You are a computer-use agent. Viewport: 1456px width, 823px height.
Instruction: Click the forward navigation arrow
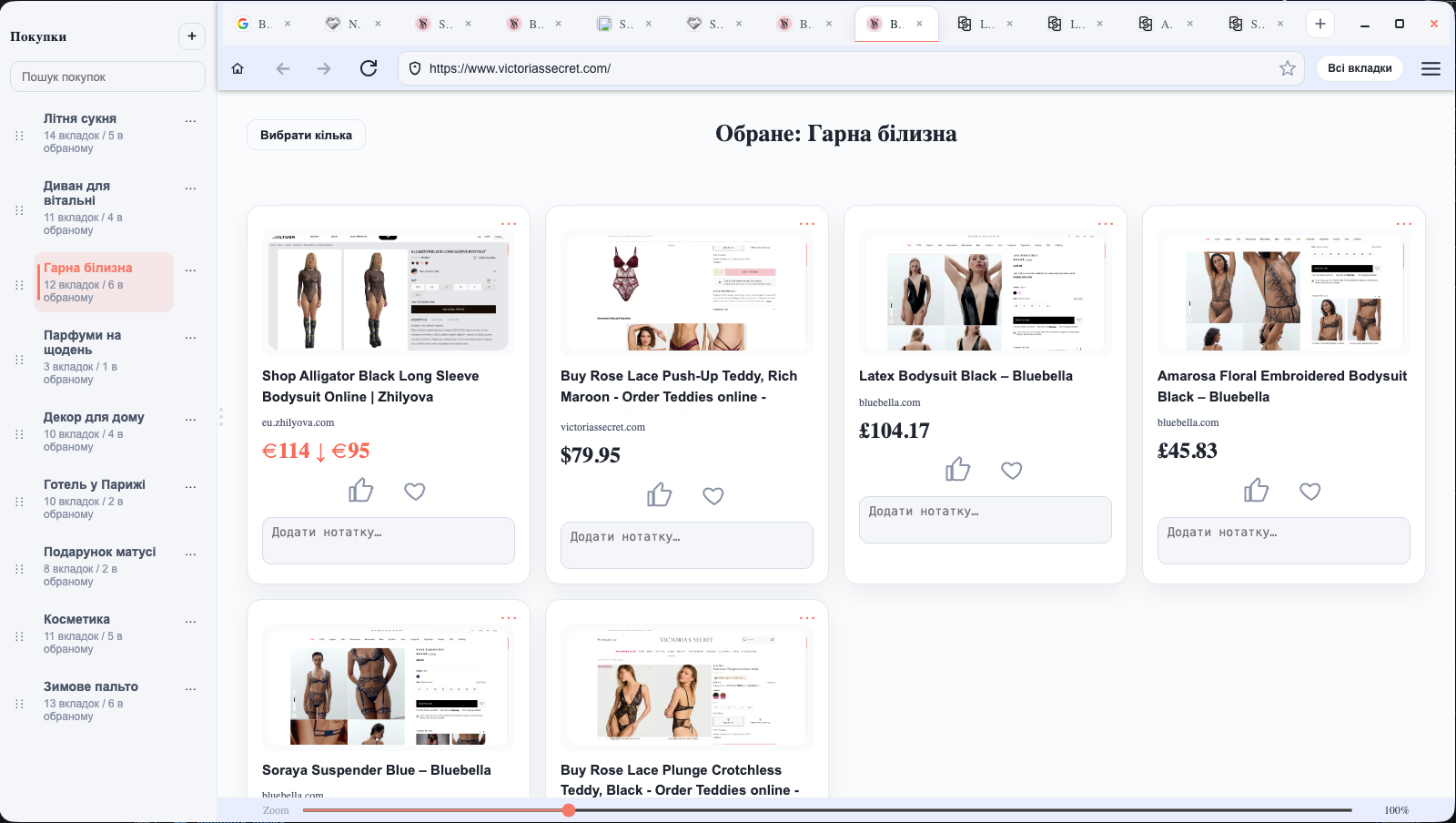click(324, 68)
